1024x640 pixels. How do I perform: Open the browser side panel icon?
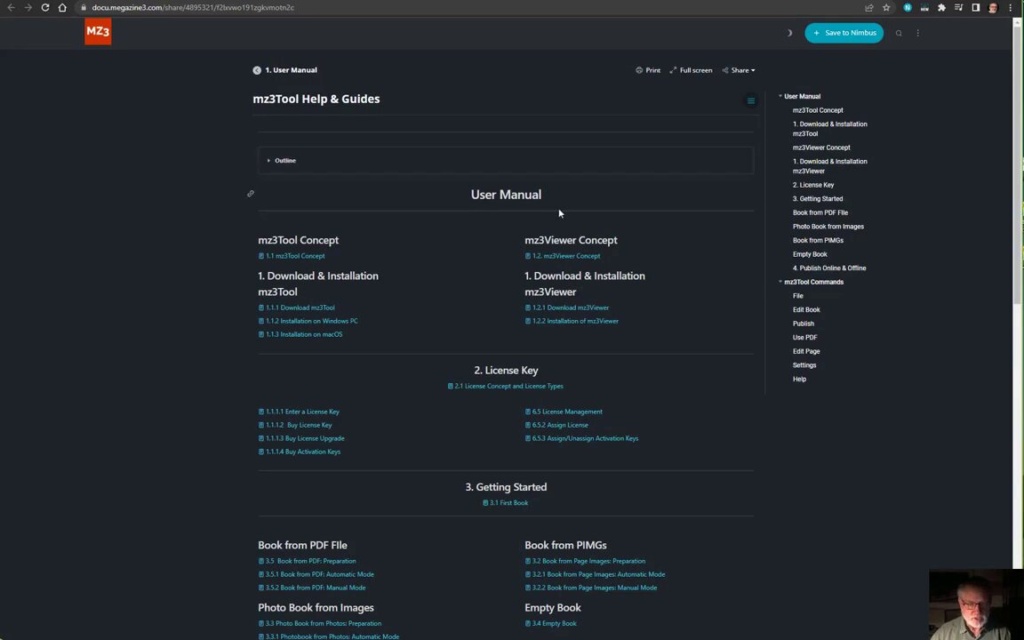coord(976,8)
